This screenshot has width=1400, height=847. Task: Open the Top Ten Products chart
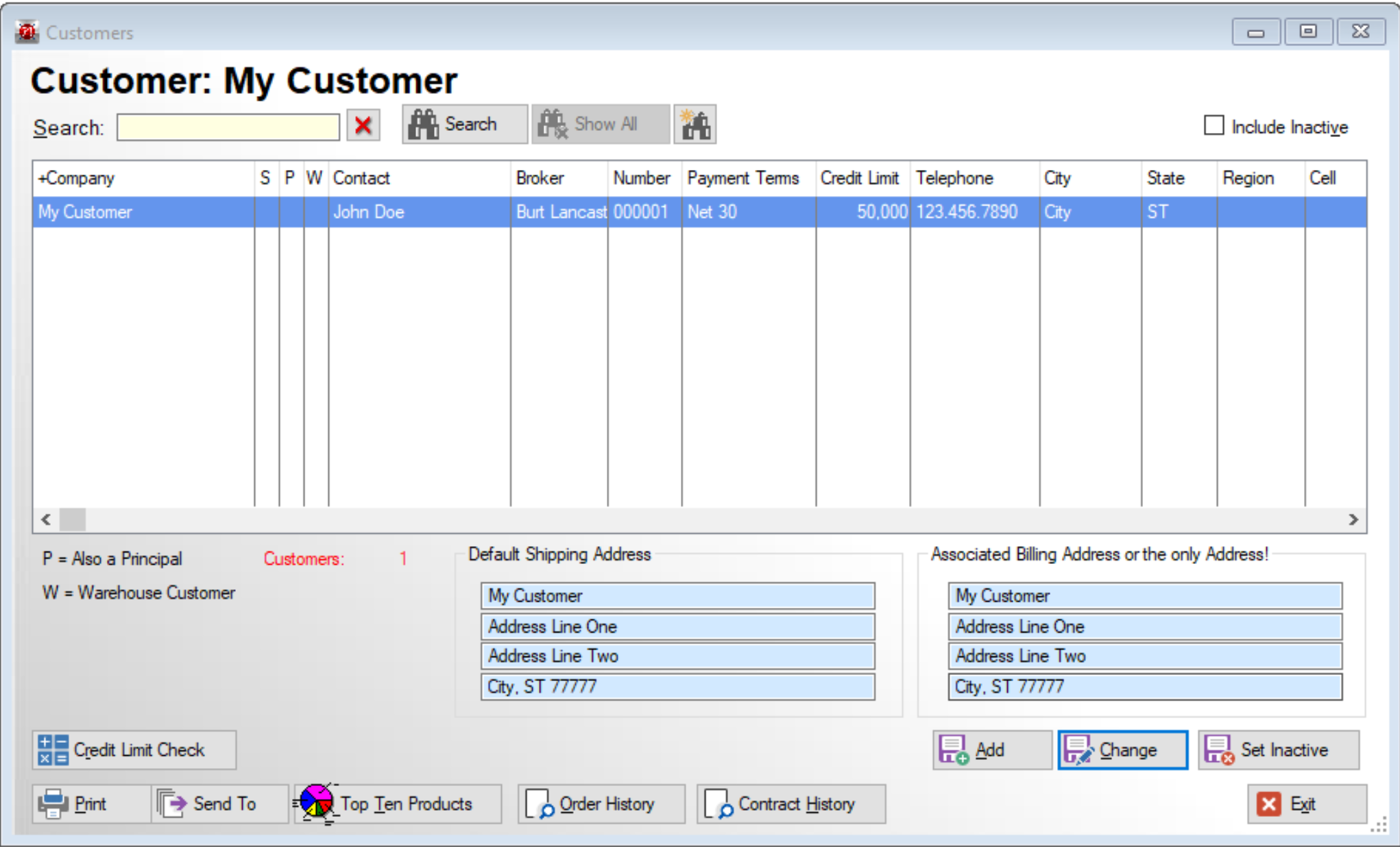[x=398, y=804]
